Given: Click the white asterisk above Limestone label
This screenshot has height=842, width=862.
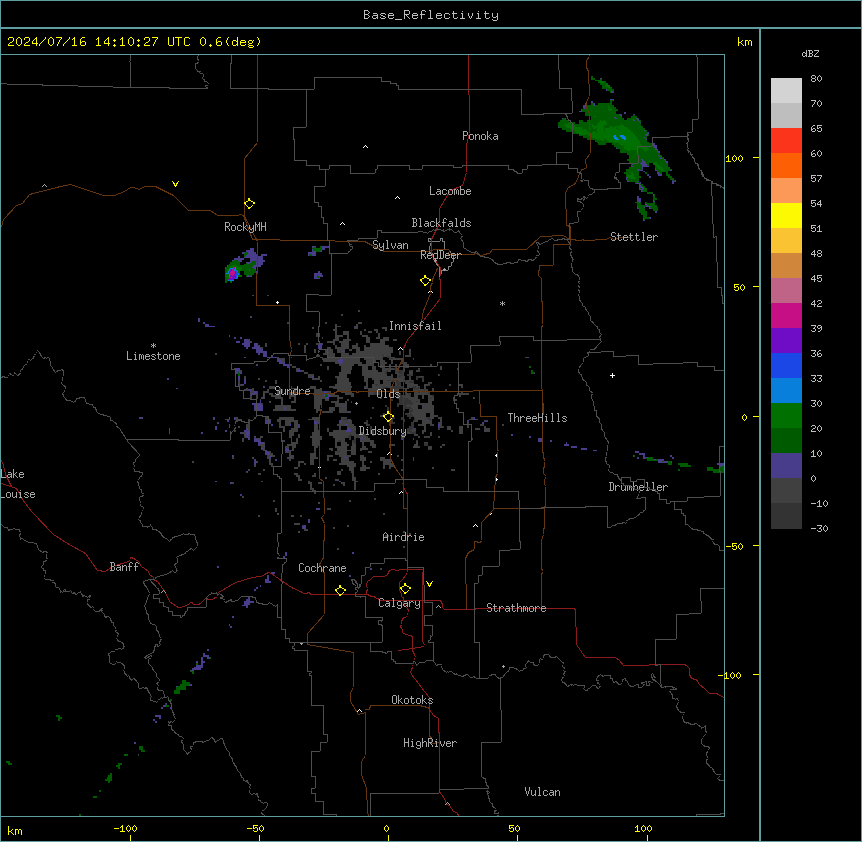Looking at the screenshot, I should point(153,346).
